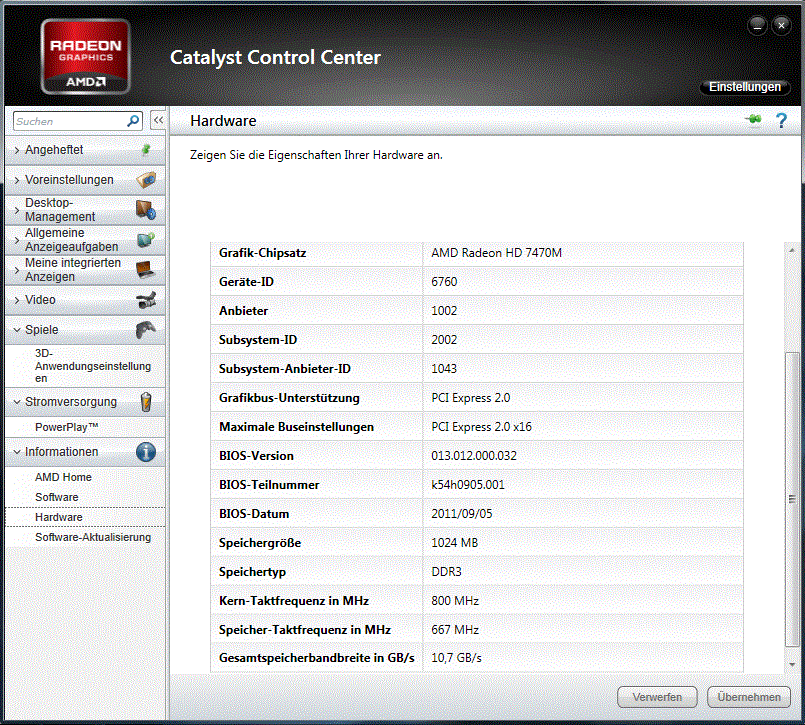Open help with the blue question mark
This screenshot has height=725, width=805.
click(x=781, y=121)
